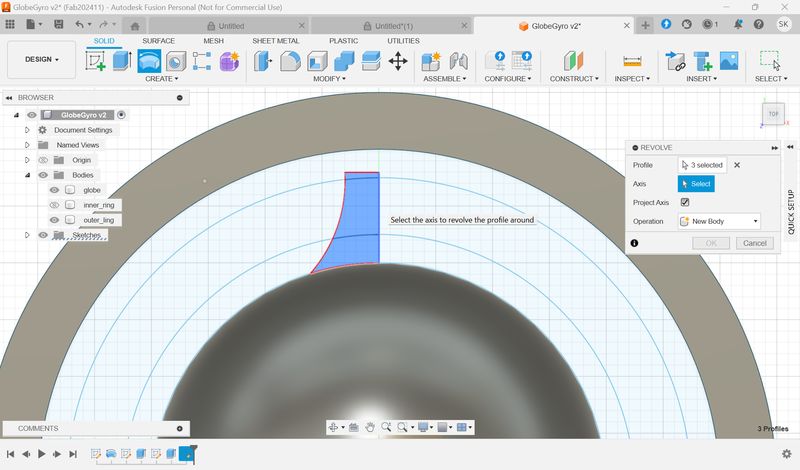The height and width of the screenshot is (470, 800).
Task: Switch to the SHEET METAL tab
Action: (x=276, y=41)
